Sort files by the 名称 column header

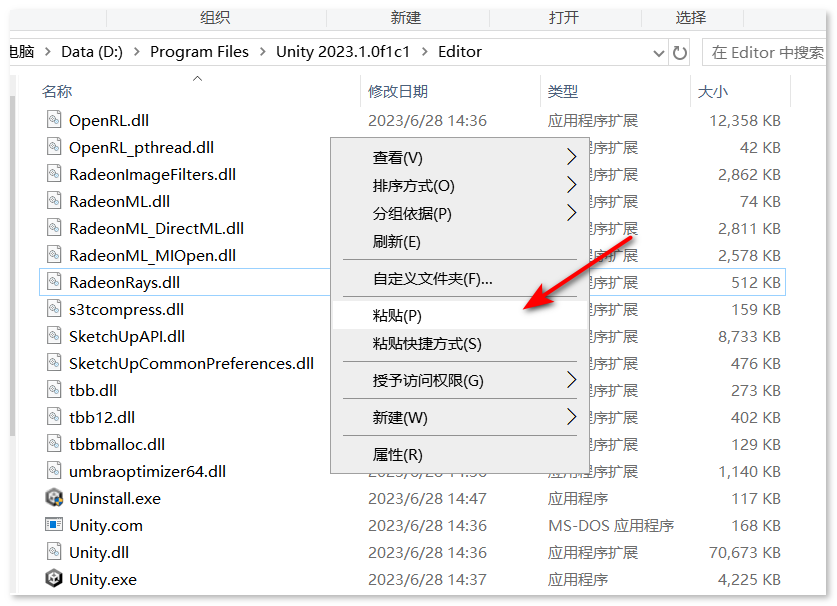pyautogui.click(x=57, y=91)
